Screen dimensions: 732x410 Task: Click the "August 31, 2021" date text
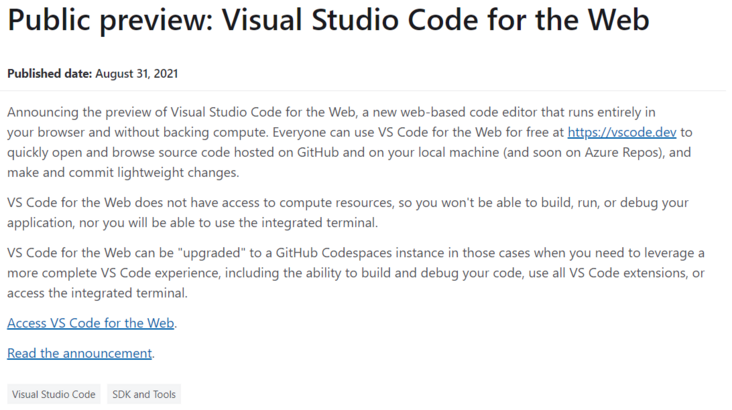[x=137, y=74]
